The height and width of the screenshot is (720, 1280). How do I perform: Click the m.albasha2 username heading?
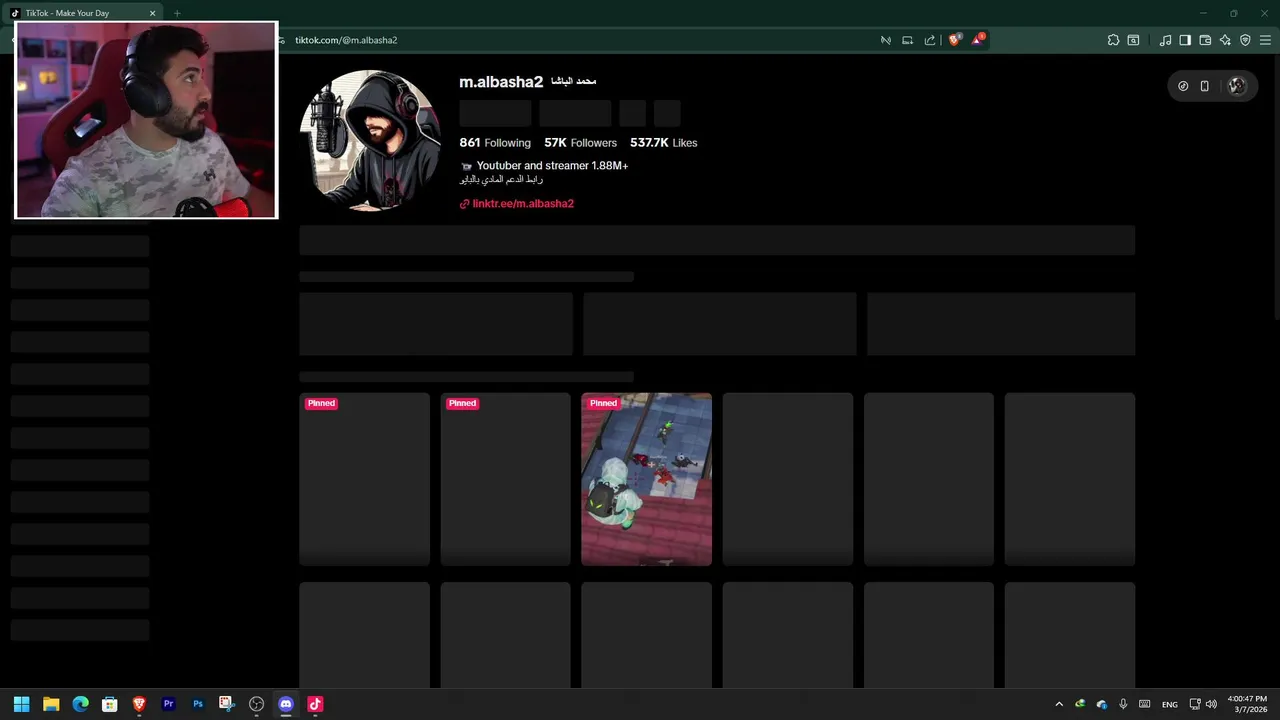[501, 82]
